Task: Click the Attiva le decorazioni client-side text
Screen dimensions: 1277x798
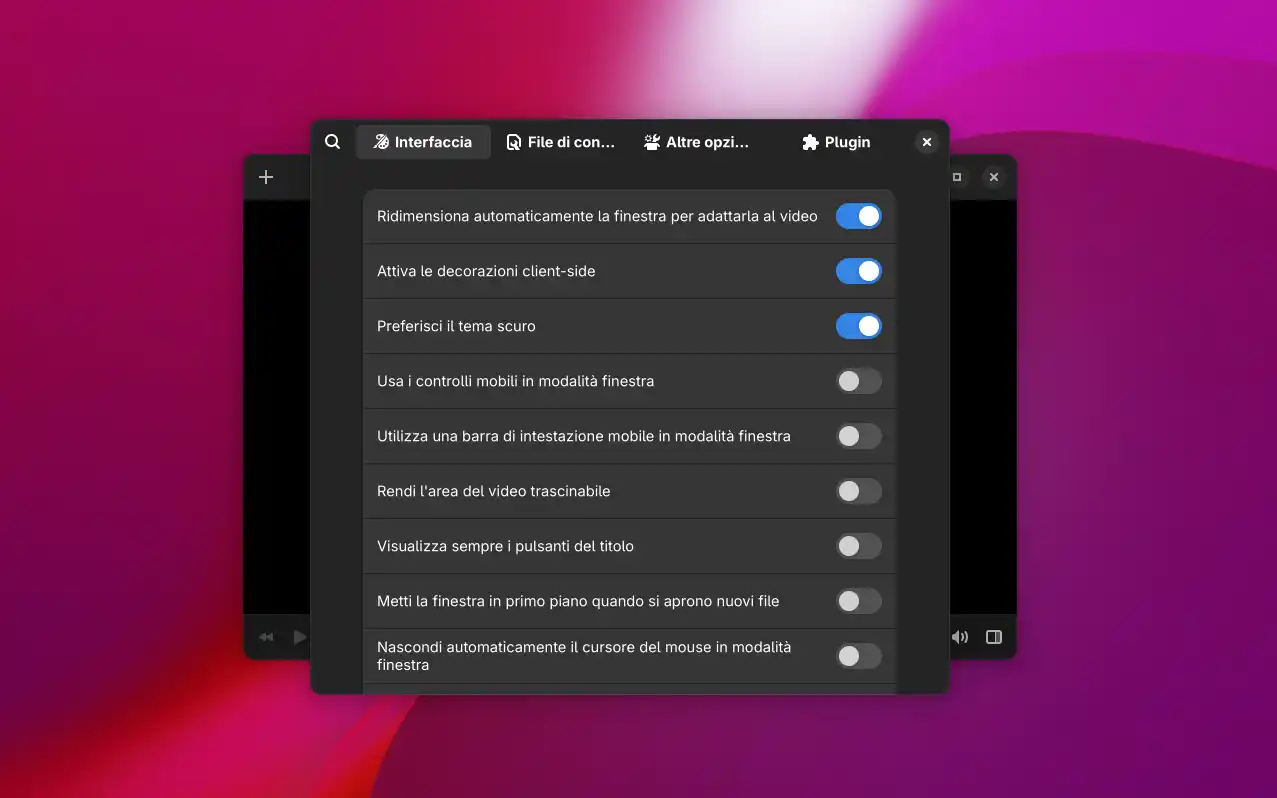Action: [x=486, y=271]
